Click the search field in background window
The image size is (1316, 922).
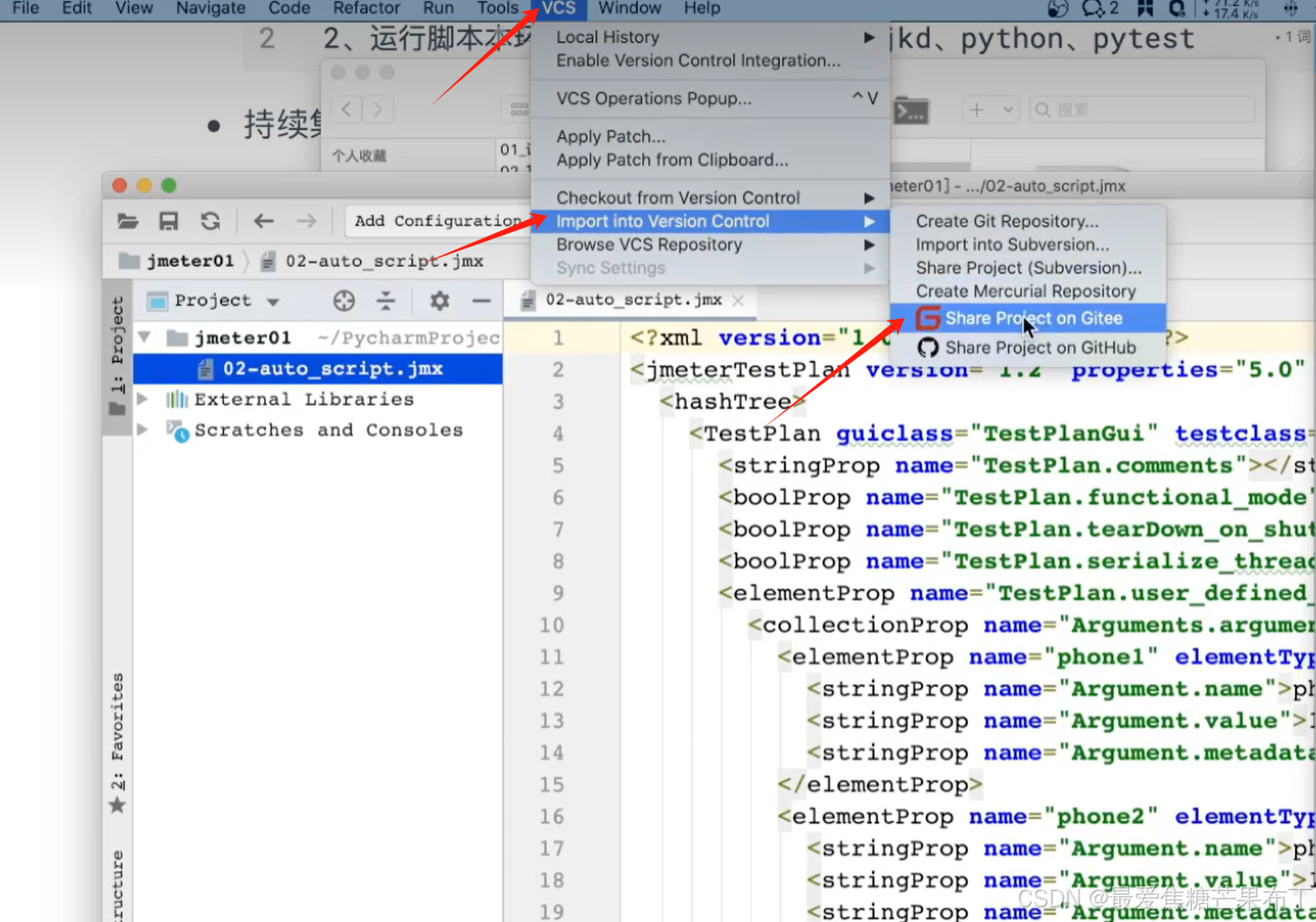[1141, 110]
